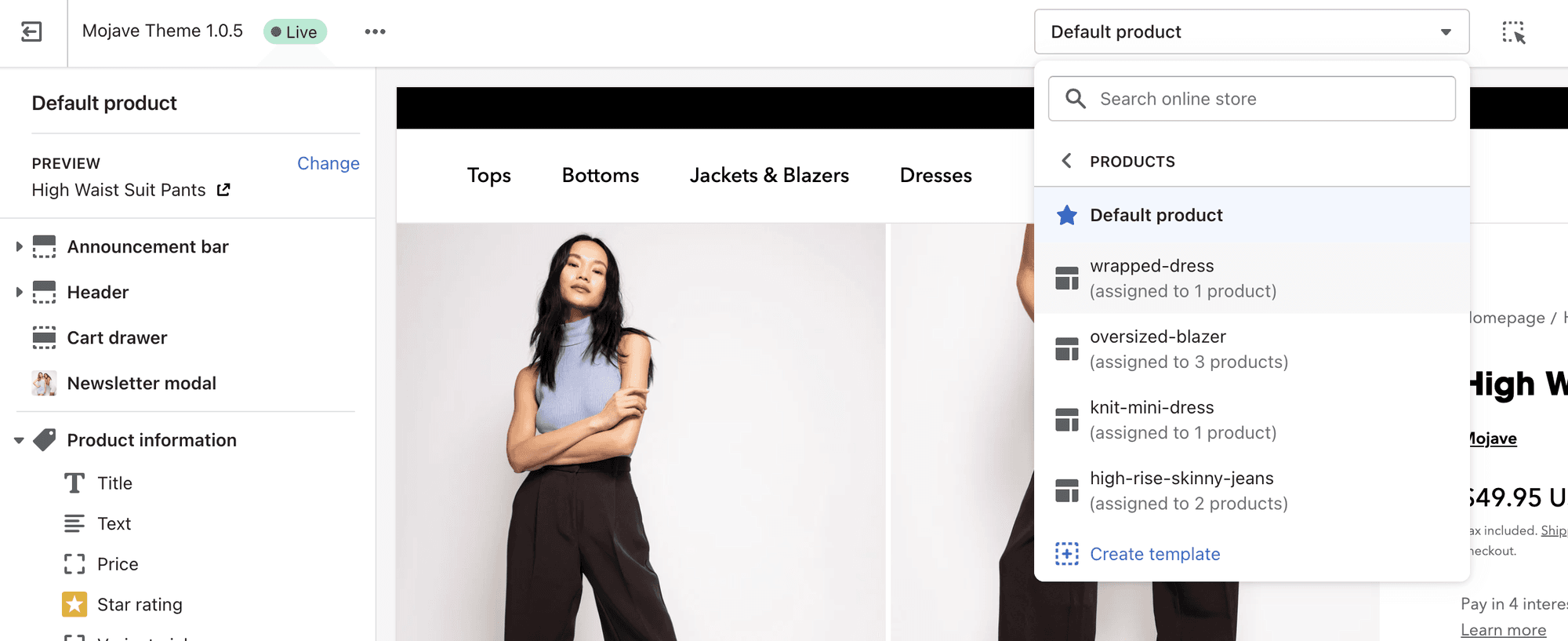Click the knit-mini-dress template icon
1568x641 pixels.
point(1066,419)
